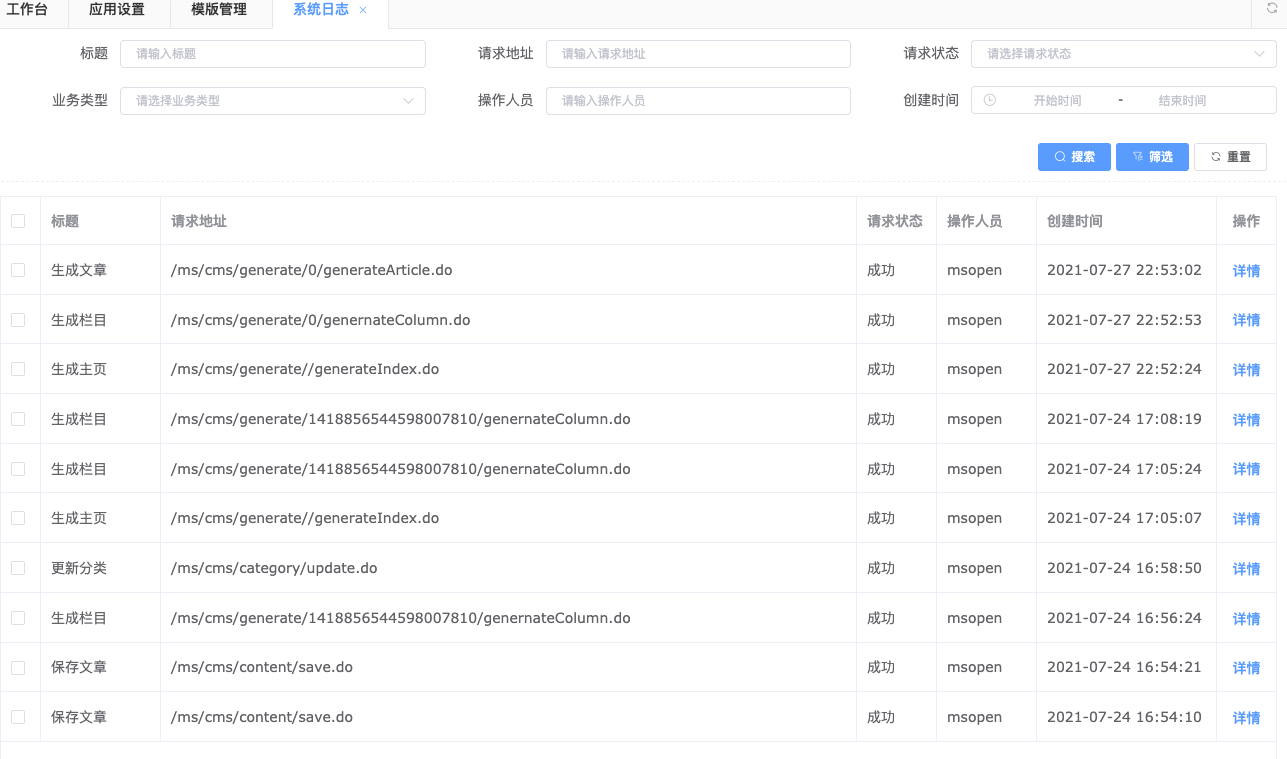This screenshot has height=759, width=1287.
Task: Open the 应用设置 tab
Action: click(x=117, y=10)
